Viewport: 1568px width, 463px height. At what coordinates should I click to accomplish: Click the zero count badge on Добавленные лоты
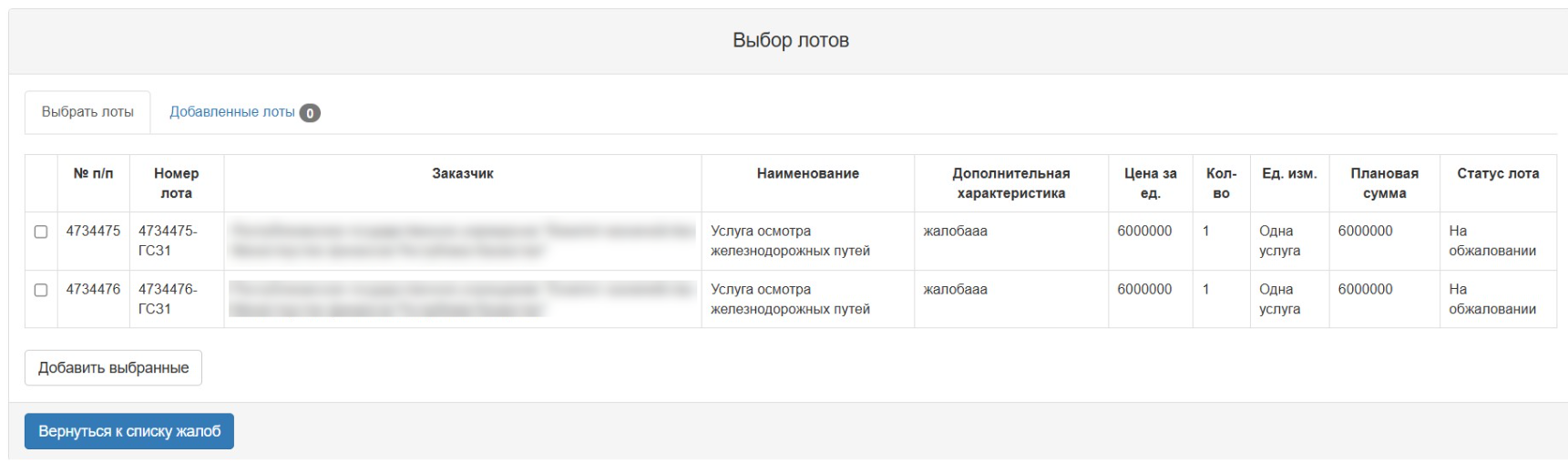coord(310,113)
